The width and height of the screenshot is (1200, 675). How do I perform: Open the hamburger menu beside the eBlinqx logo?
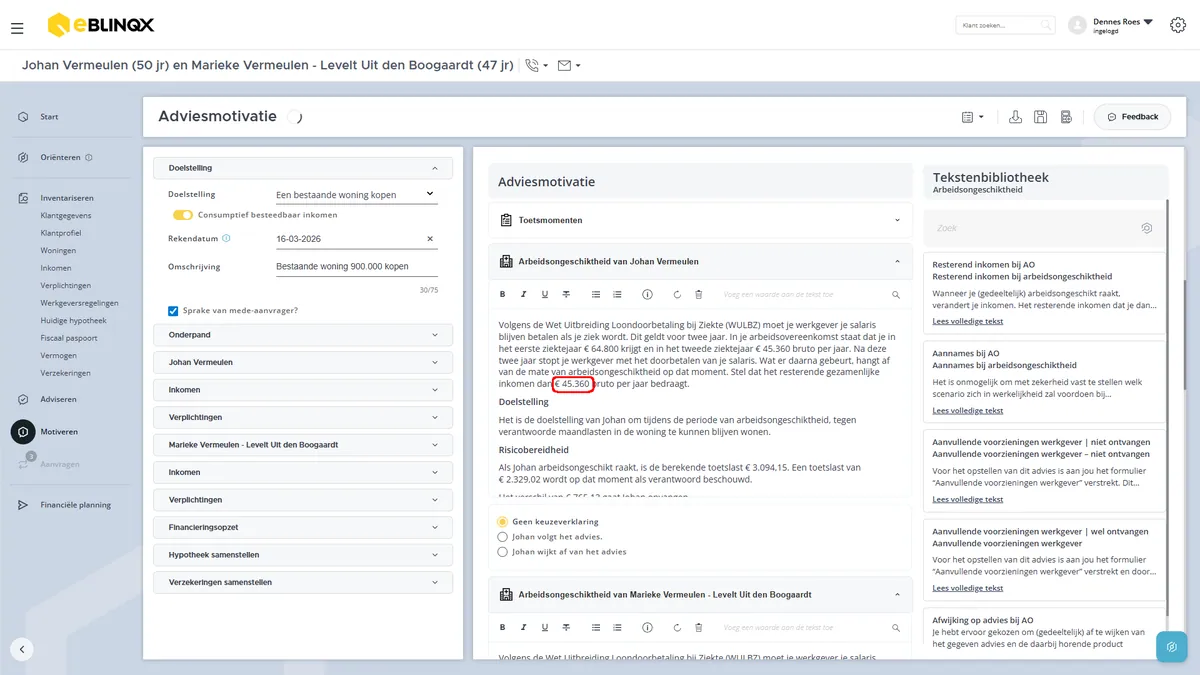coord(17,28)
